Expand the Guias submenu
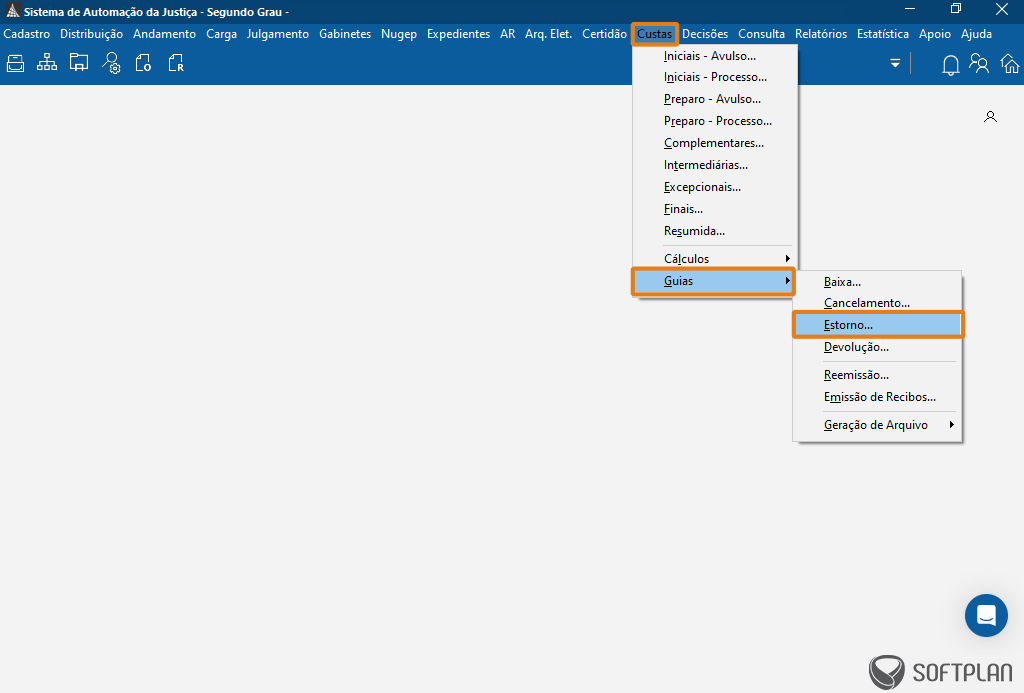1024x693 pixels. tap(713, 281)
